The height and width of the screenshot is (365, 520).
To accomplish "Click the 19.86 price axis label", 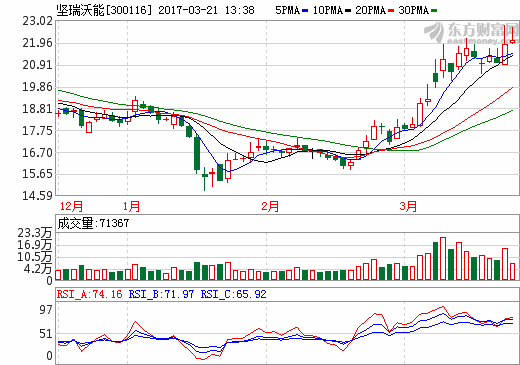I will click(x=37, y=87).
